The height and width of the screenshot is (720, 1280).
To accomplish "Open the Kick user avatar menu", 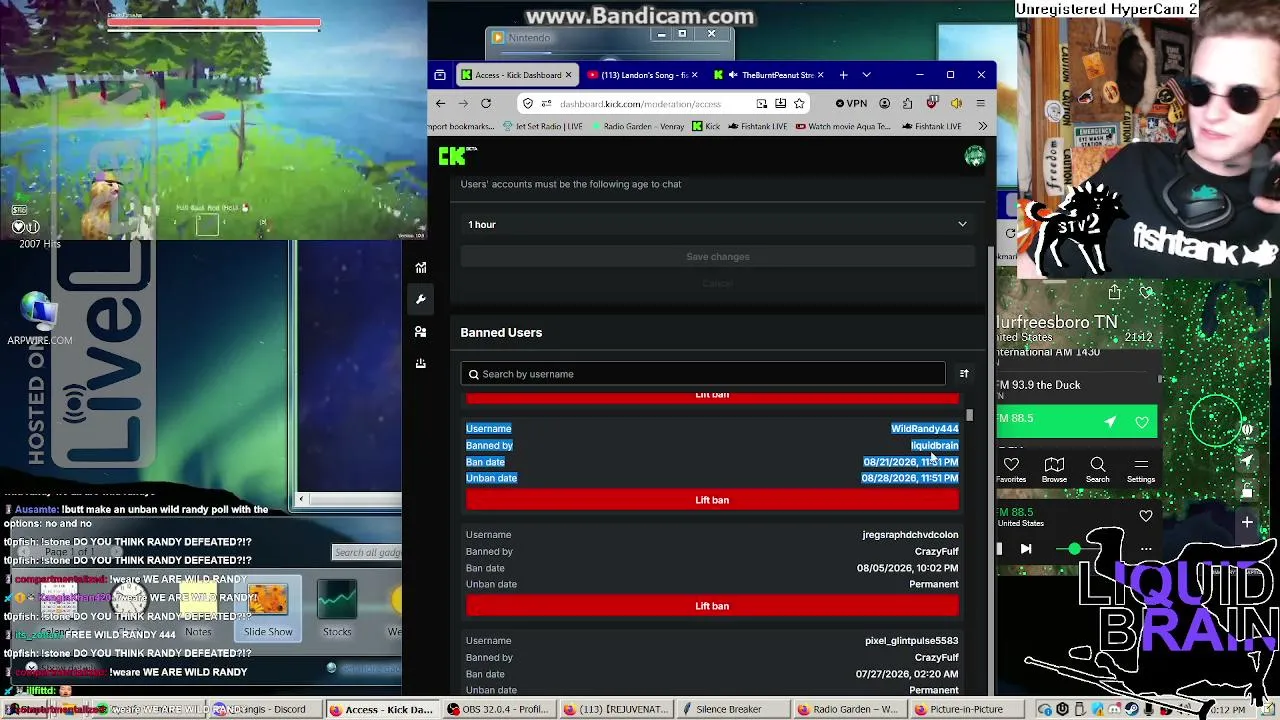I will [975, 156].
